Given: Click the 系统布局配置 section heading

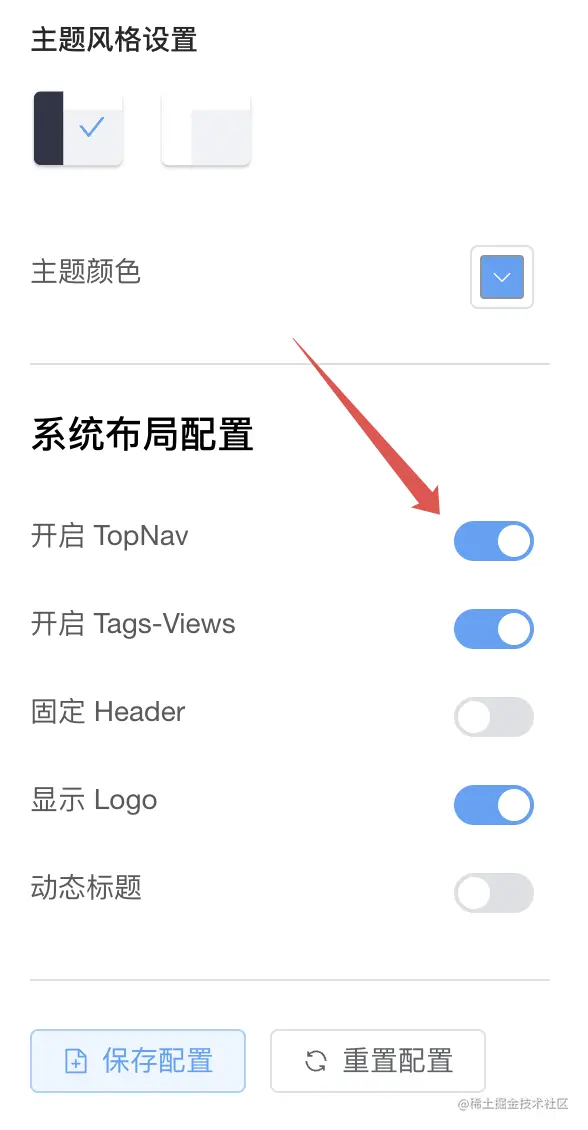Looking at the screenshot, I should (x=142, y=436).
